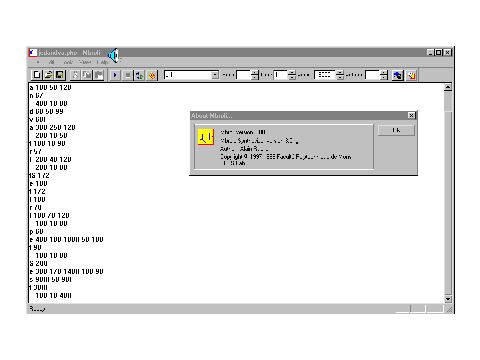This screenshot has height=360, width=480.
Task: Click the green and blue toolbar icon after Stop
Action: point(139,75)
